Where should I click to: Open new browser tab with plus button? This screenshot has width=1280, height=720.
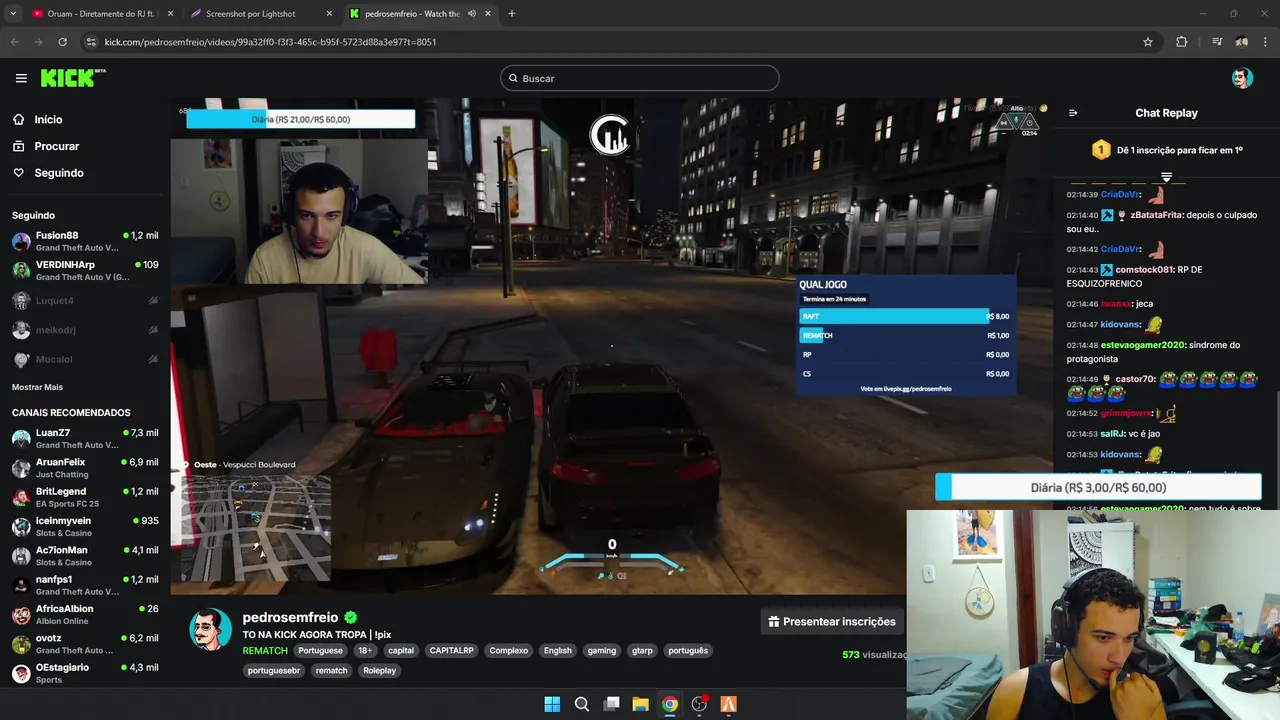[x=512, y=14]
